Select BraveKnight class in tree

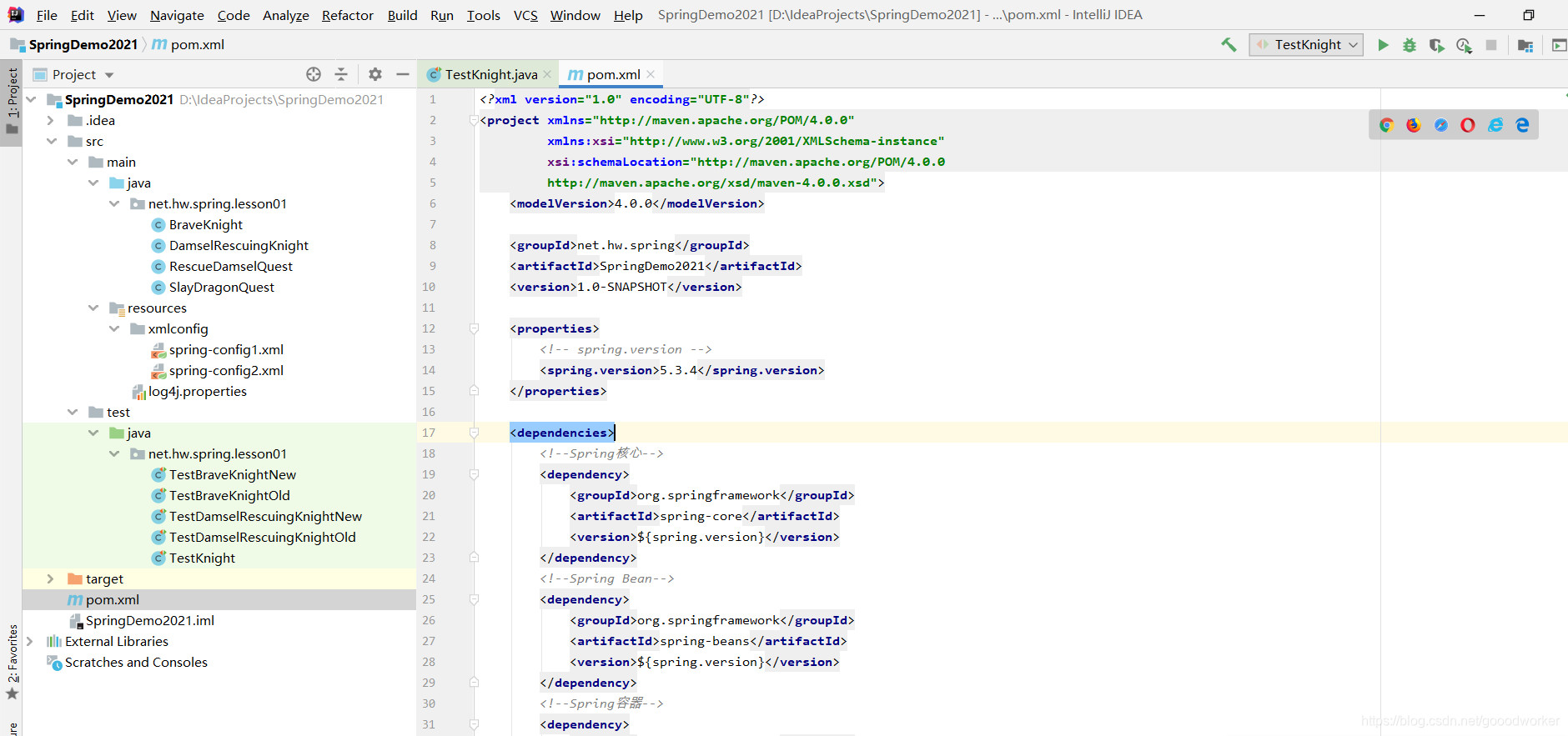tap(206, 224)
